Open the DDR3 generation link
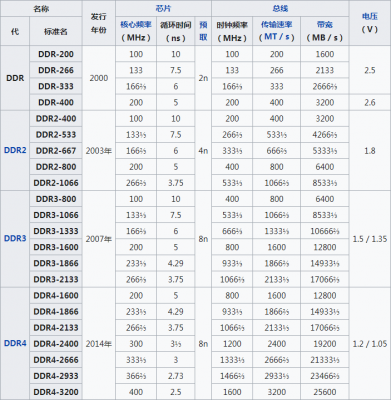 pyautogui.click(x=15, y=239)
